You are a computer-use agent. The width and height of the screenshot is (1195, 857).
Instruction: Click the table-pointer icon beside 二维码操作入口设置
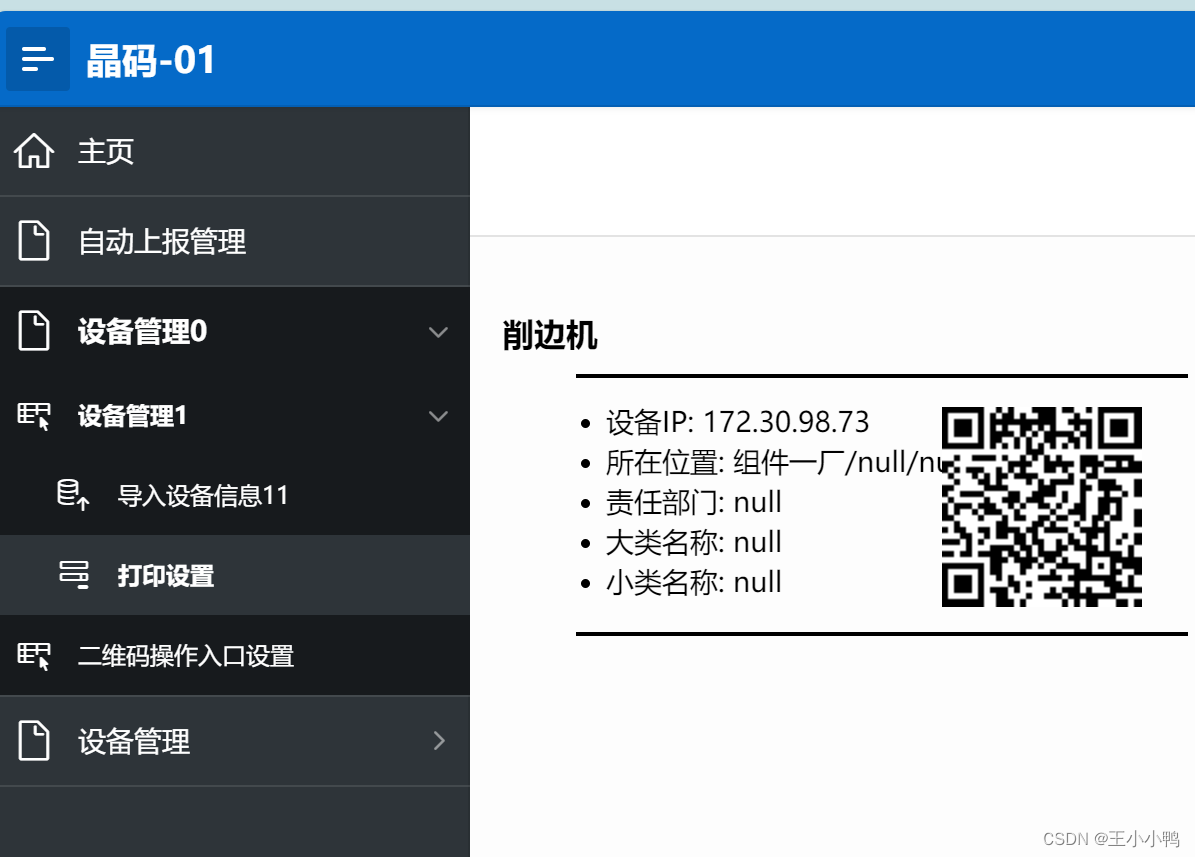(34, 656)
